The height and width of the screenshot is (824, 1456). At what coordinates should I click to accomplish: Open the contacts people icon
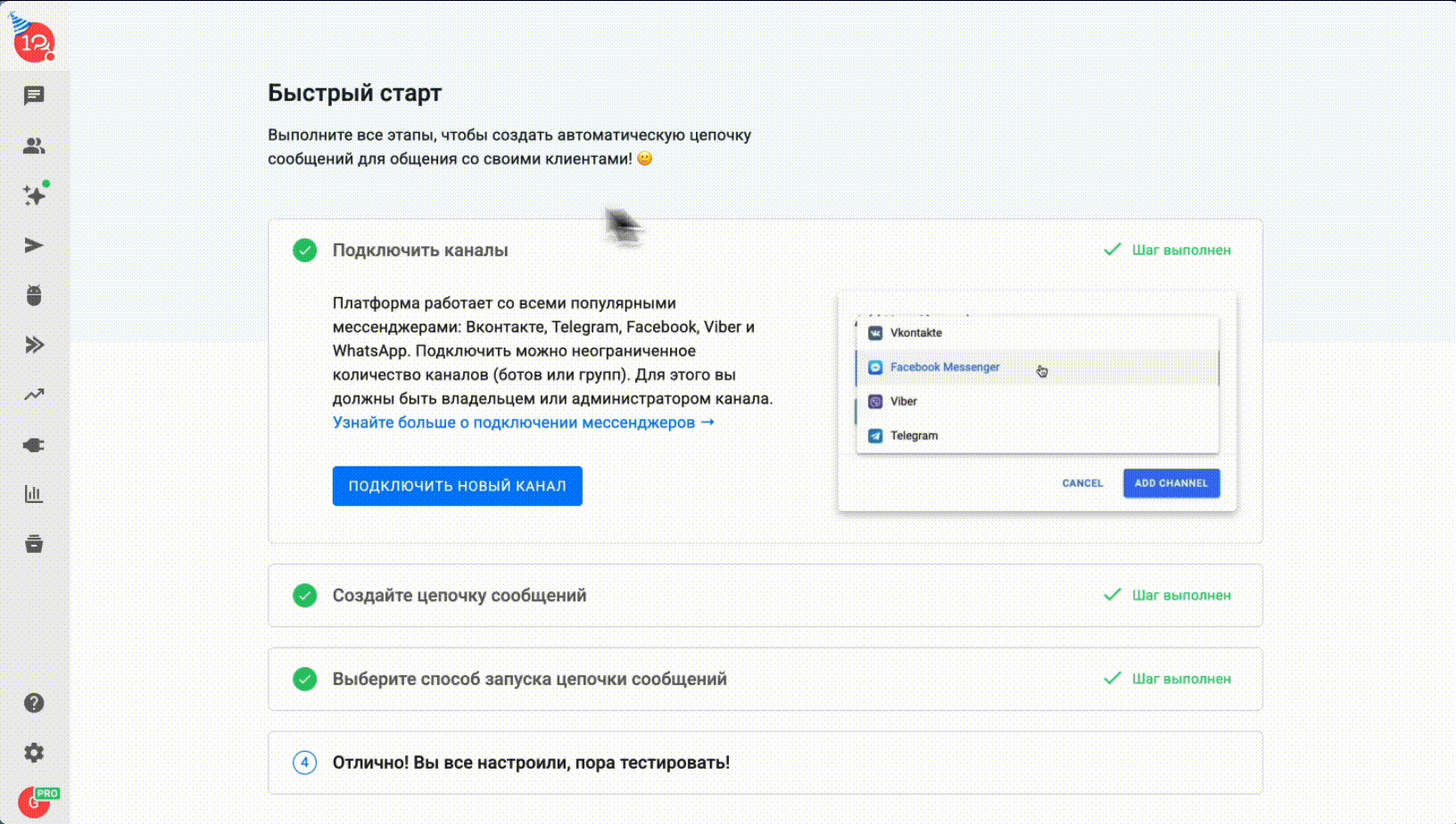34,145
